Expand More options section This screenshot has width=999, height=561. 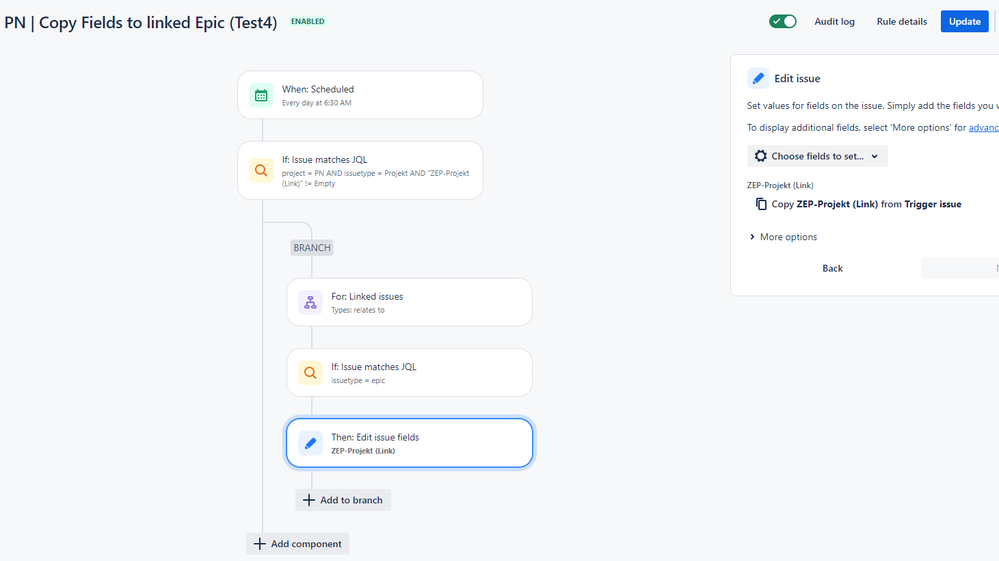(x=783, y=237)
